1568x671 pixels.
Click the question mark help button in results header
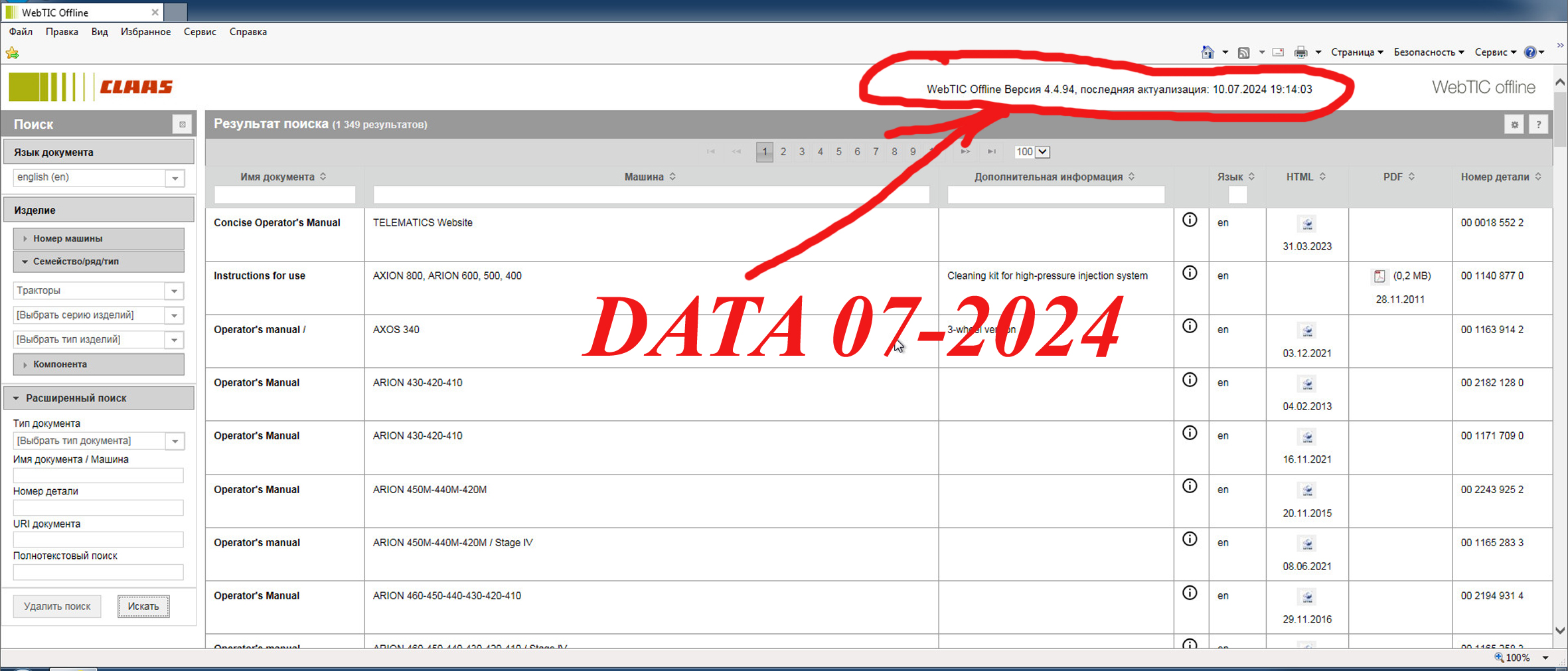(1538, 125)
